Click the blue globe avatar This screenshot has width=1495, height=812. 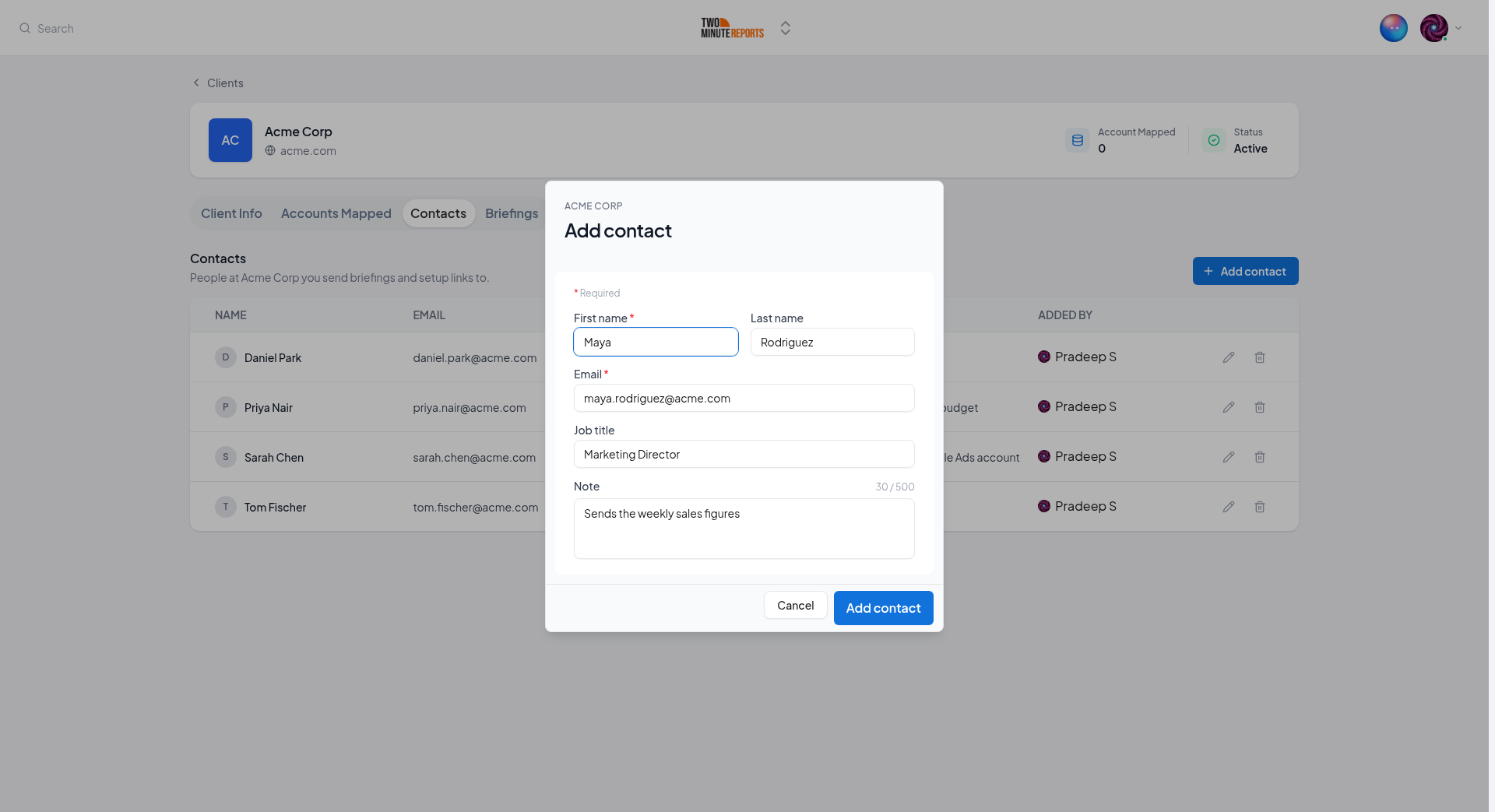[x=1393, y=28]
